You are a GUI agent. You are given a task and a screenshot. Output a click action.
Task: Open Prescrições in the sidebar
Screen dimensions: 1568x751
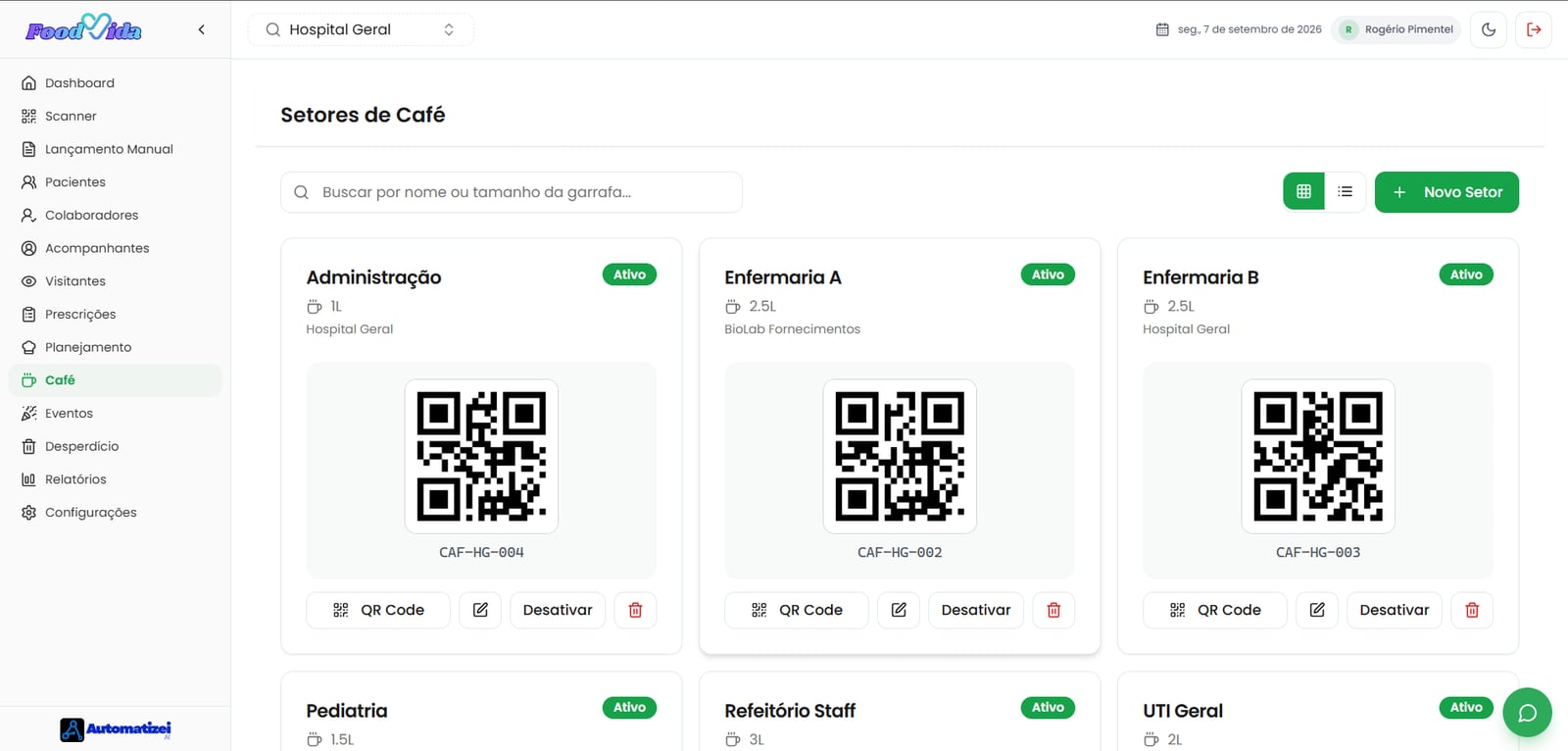(x=116, y=314)
